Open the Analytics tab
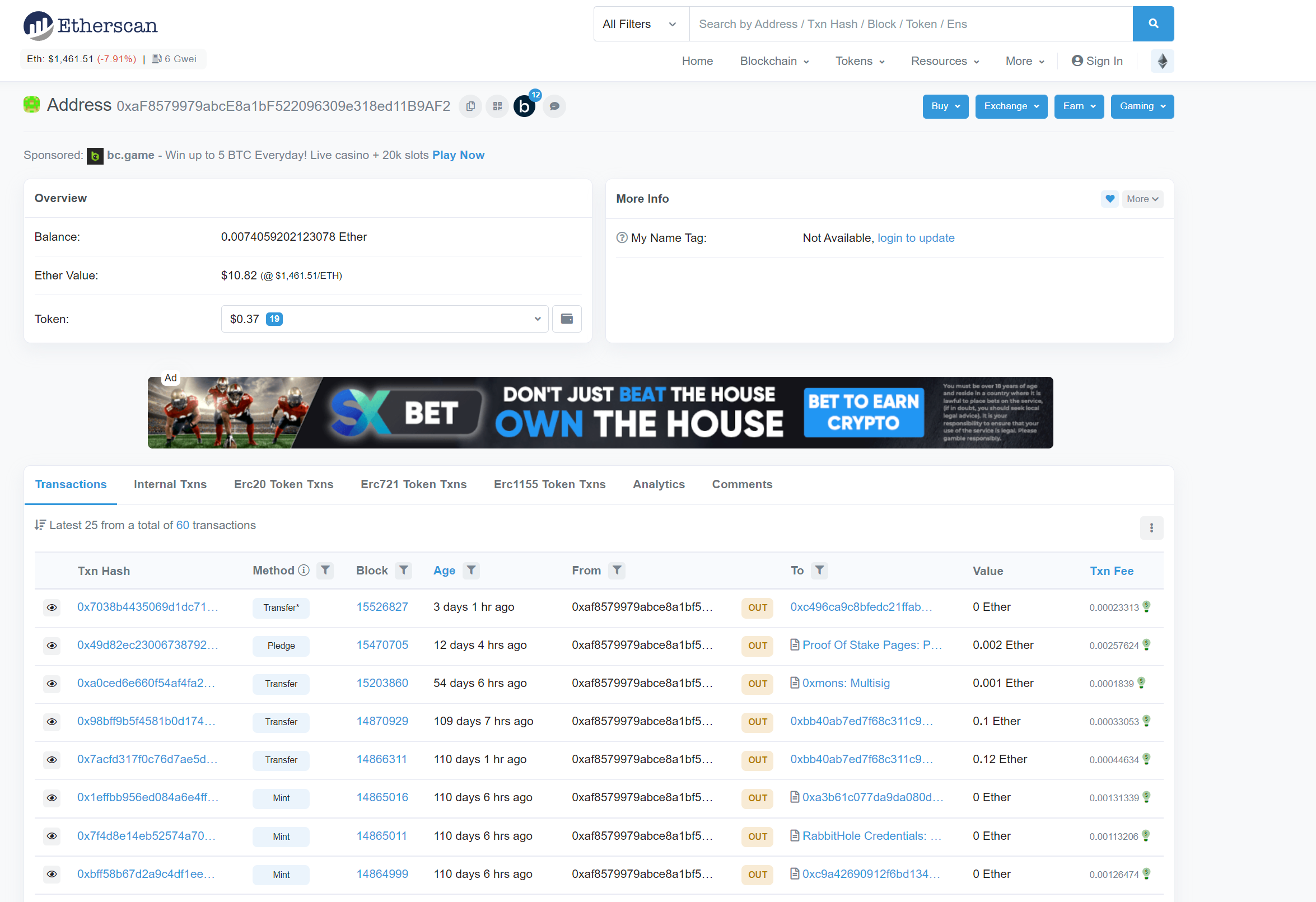This screenshot has width=1316, height=902. point(659,484)
